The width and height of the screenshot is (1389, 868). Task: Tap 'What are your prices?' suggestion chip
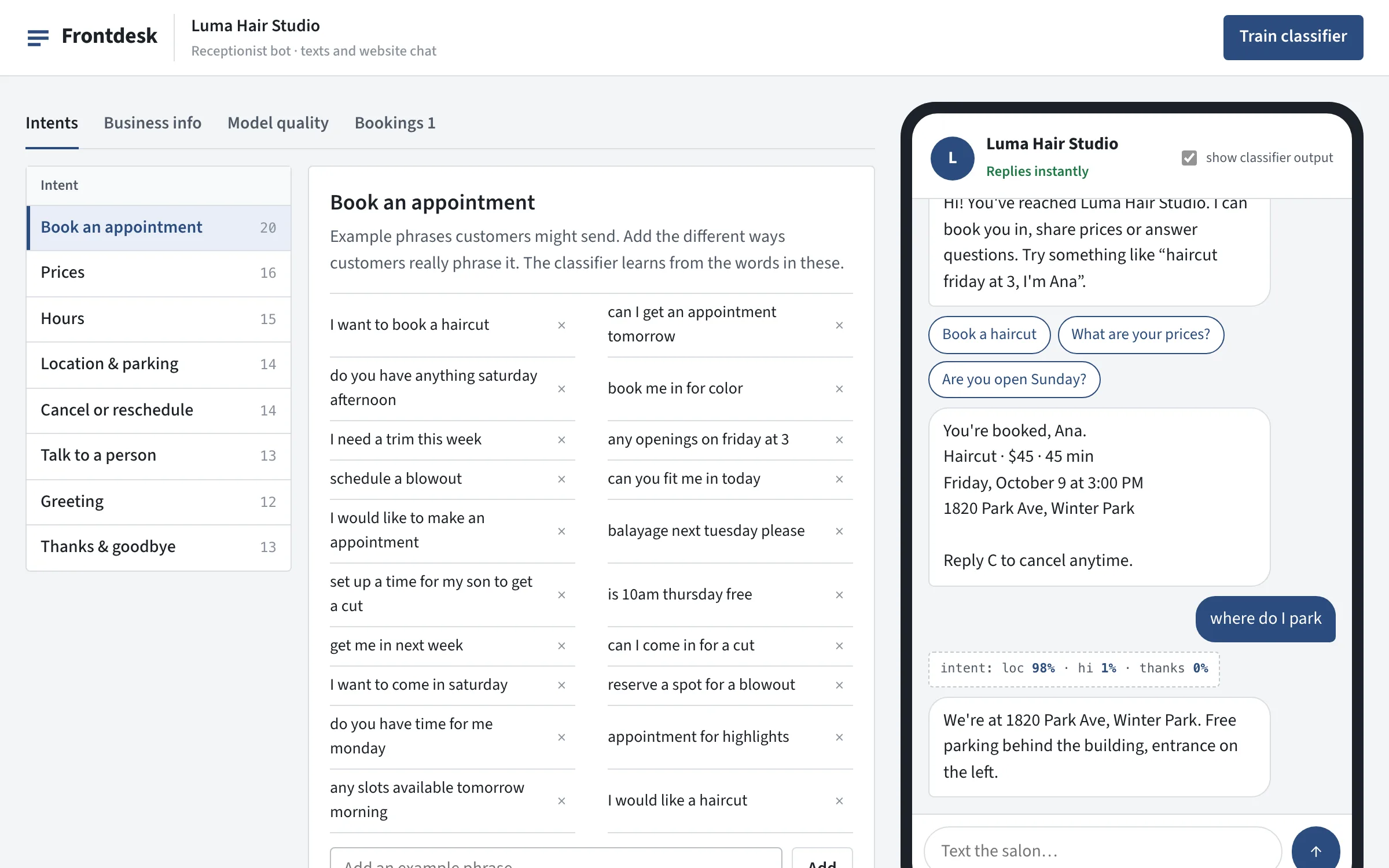click(1141, 334)
